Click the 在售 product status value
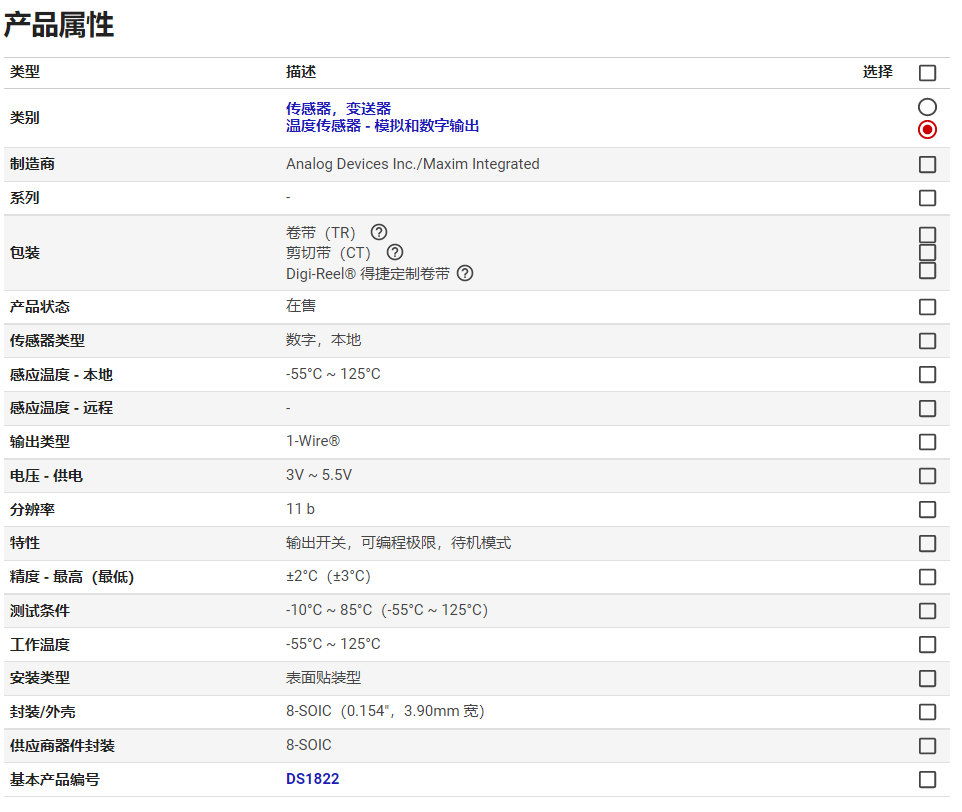 point(301,305)
